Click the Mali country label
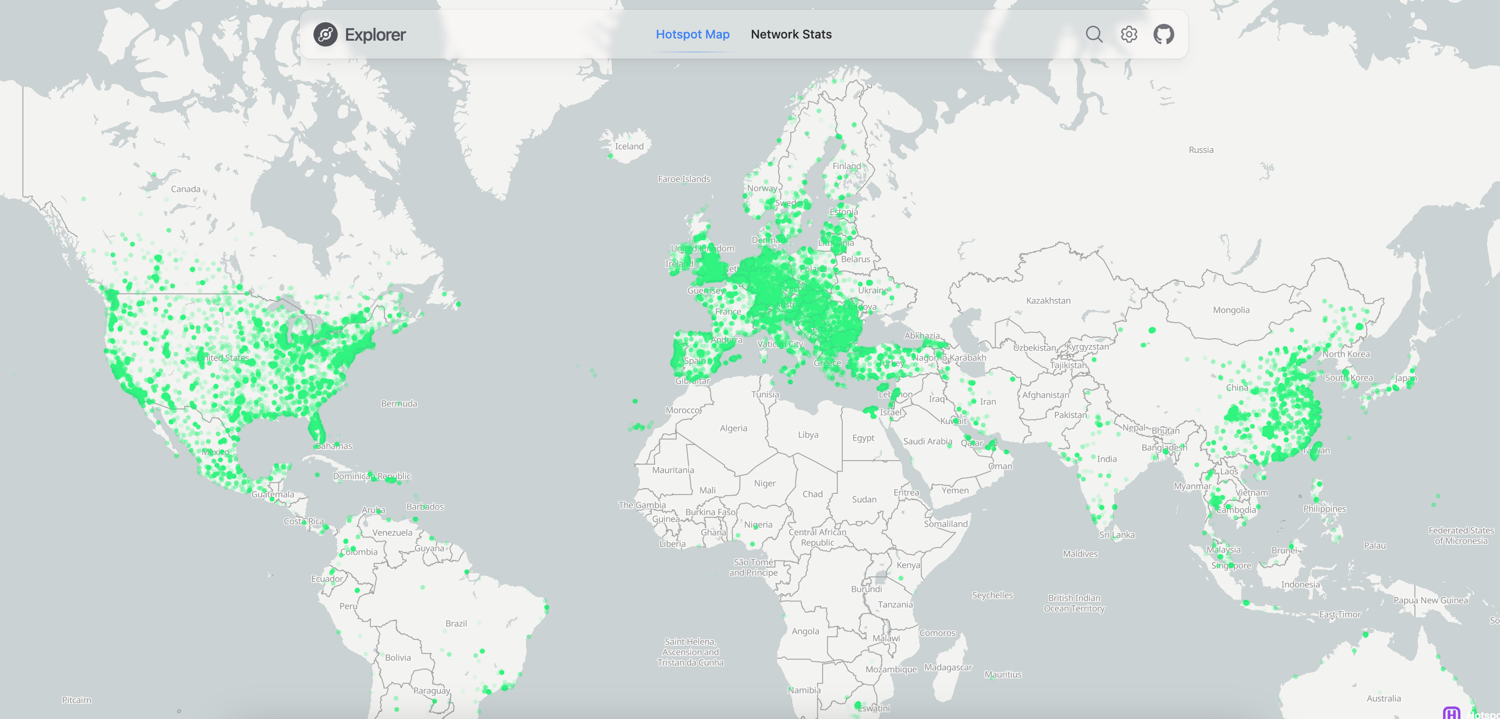Image resolution: width=1500 pixels, height=719 pixels. point(707,490)
